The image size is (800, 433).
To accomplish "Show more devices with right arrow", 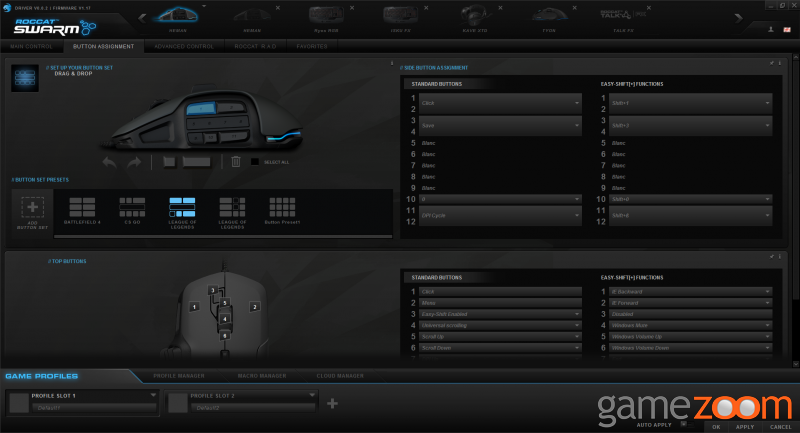I will pos(738,18).
